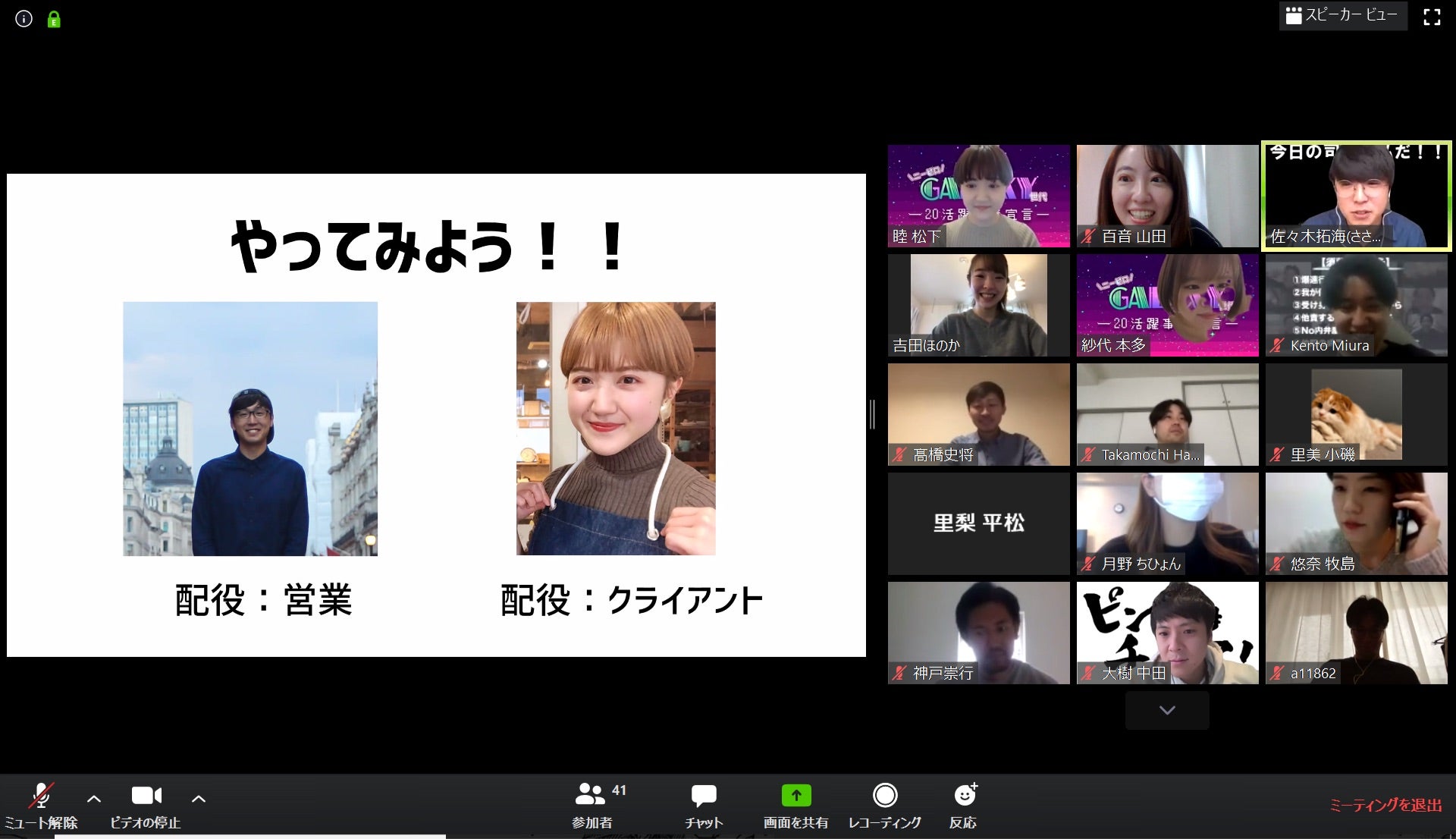This screenshot has width=1456, height=839.
Task: Open the 参加者 participants panel
Action: (x=592, y=806)
